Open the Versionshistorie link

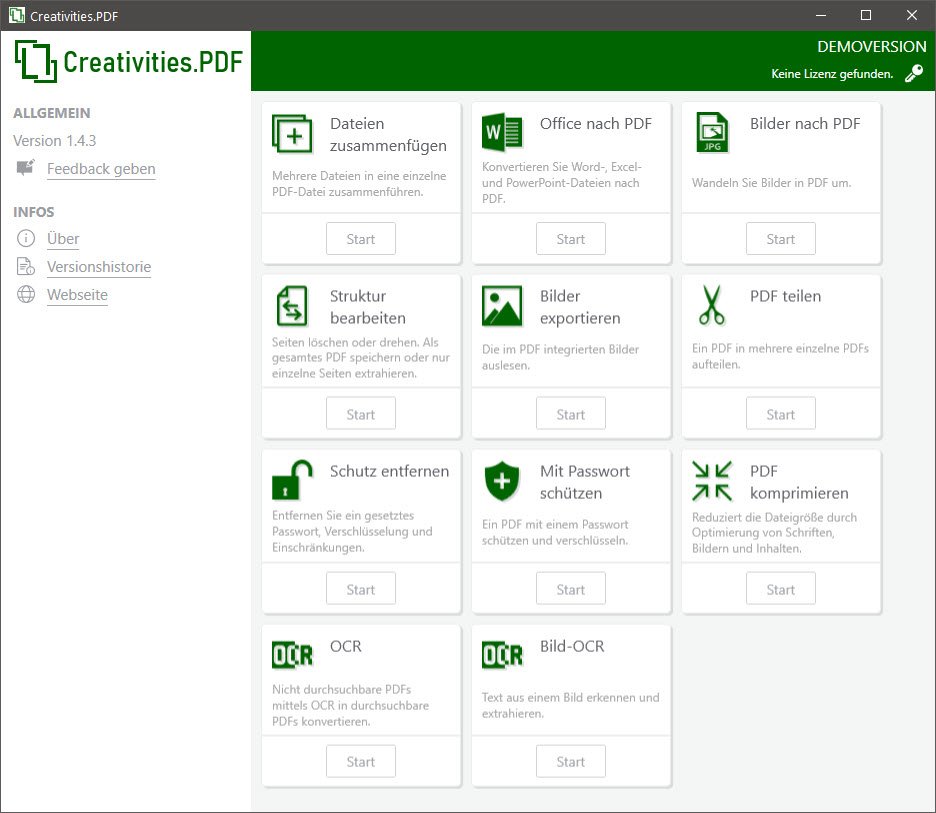(x=99, y=267)
